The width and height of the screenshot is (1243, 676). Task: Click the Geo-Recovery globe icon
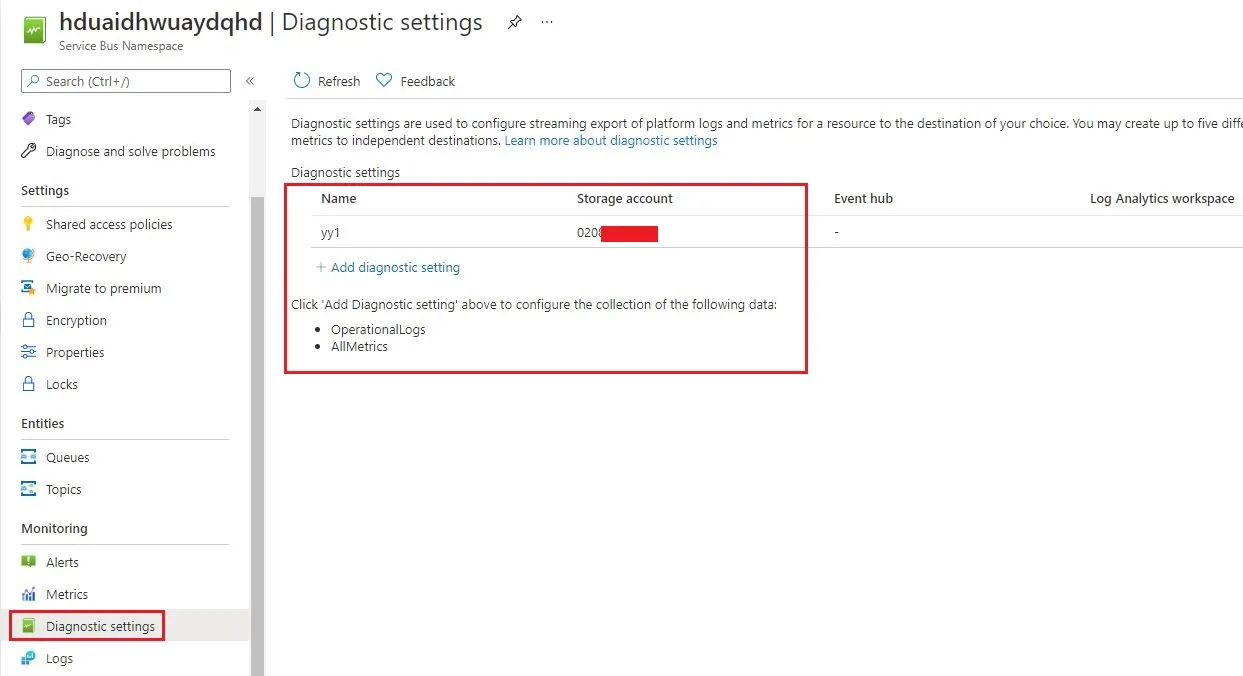[29, 256]
